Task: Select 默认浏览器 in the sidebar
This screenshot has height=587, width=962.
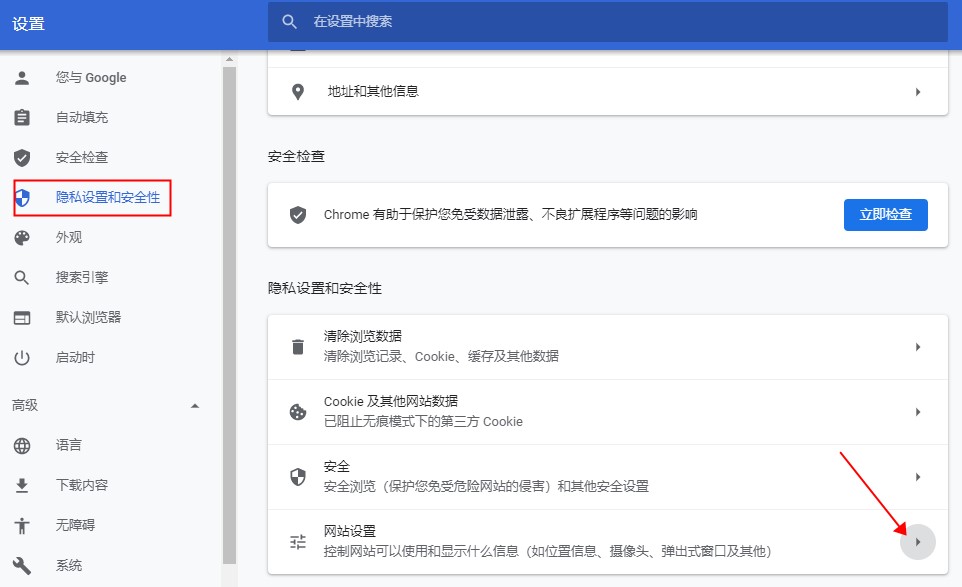Action: pyautogui.click(x=88, y=317)
